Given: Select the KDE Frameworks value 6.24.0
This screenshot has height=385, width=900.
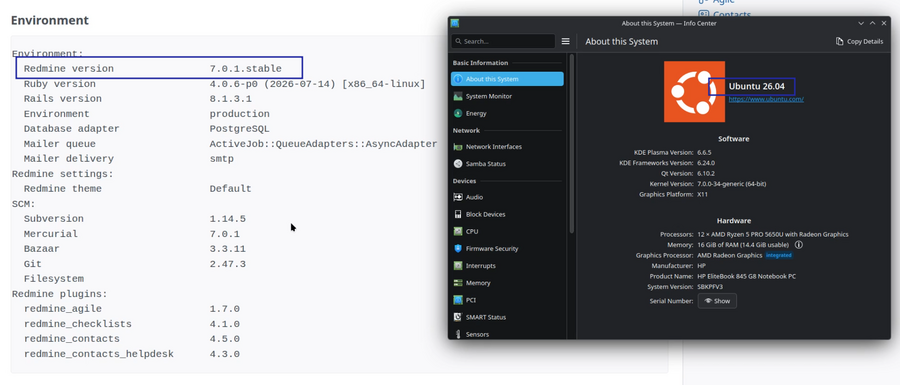Looking at the screenshot, I should click(706, 163).
